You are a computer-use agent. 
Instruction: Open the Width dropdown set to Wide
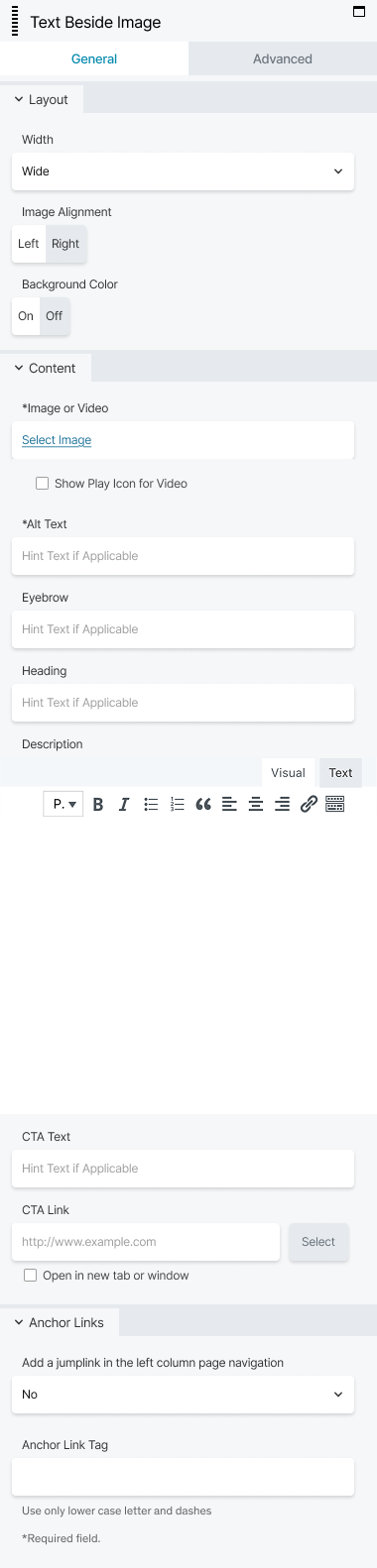pos(183,171)
